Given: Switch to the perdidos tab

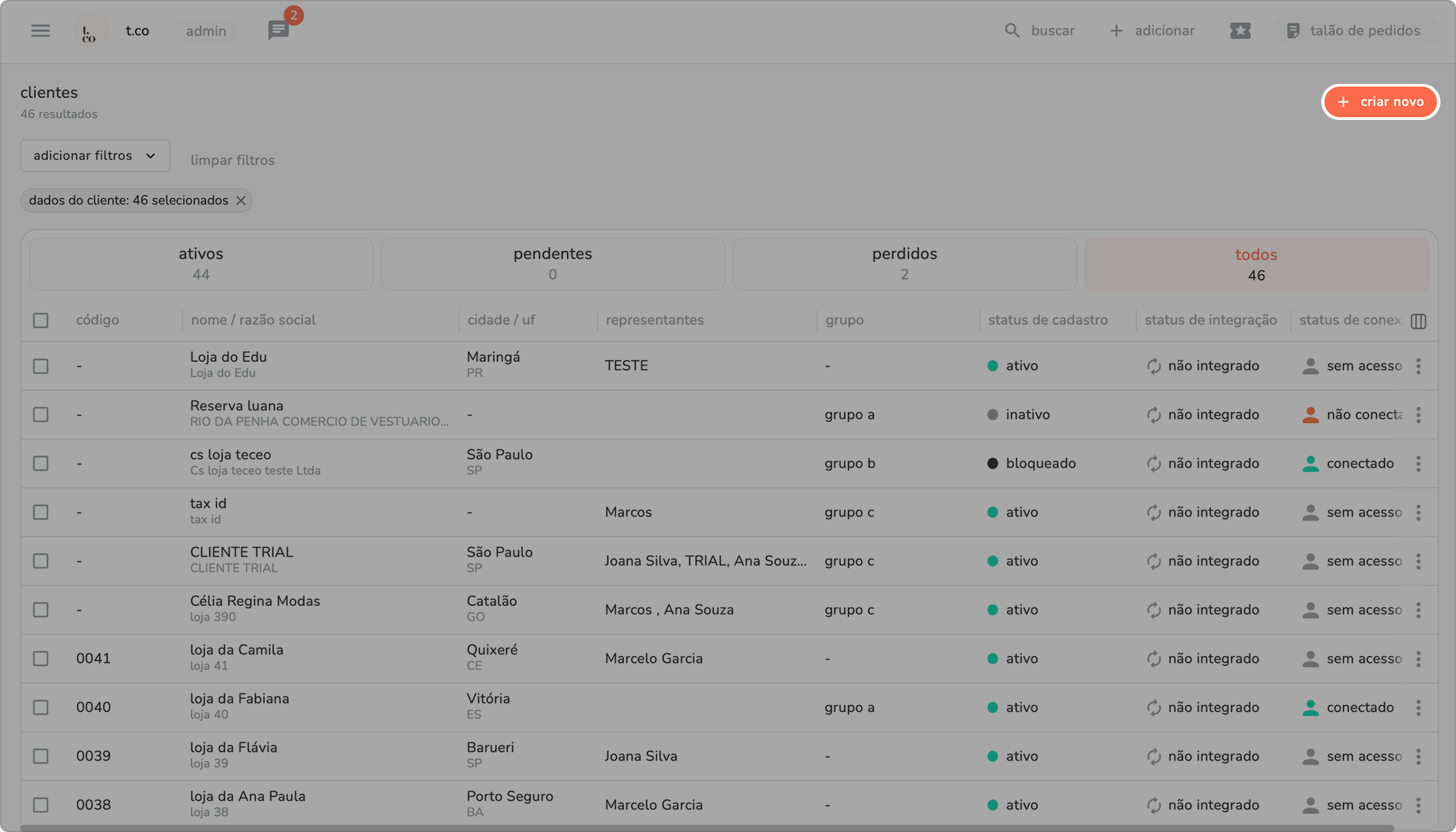Looking at the screenshot, I should 904,263.
